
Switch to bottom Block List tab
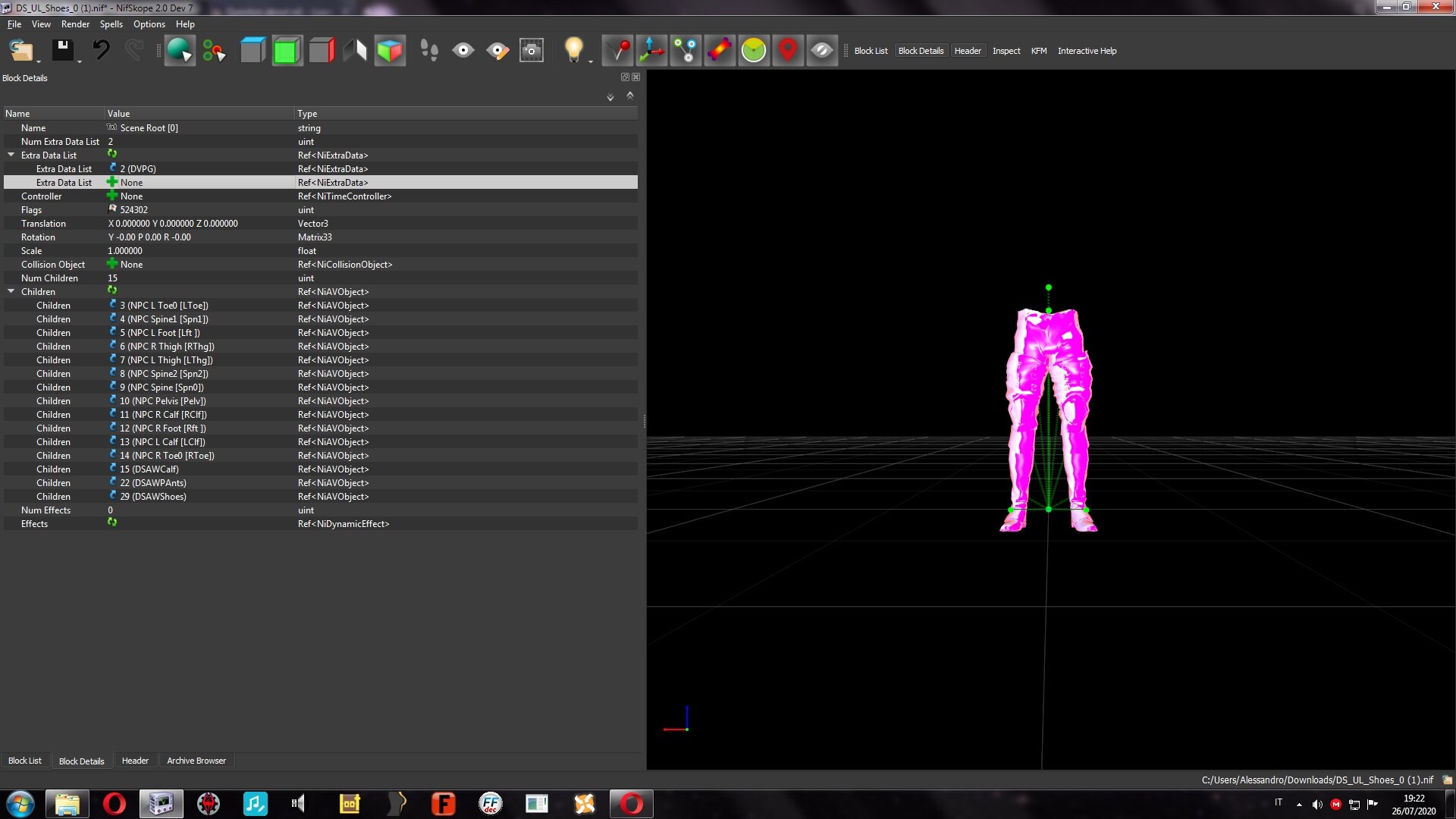click(x=25, y=761)
